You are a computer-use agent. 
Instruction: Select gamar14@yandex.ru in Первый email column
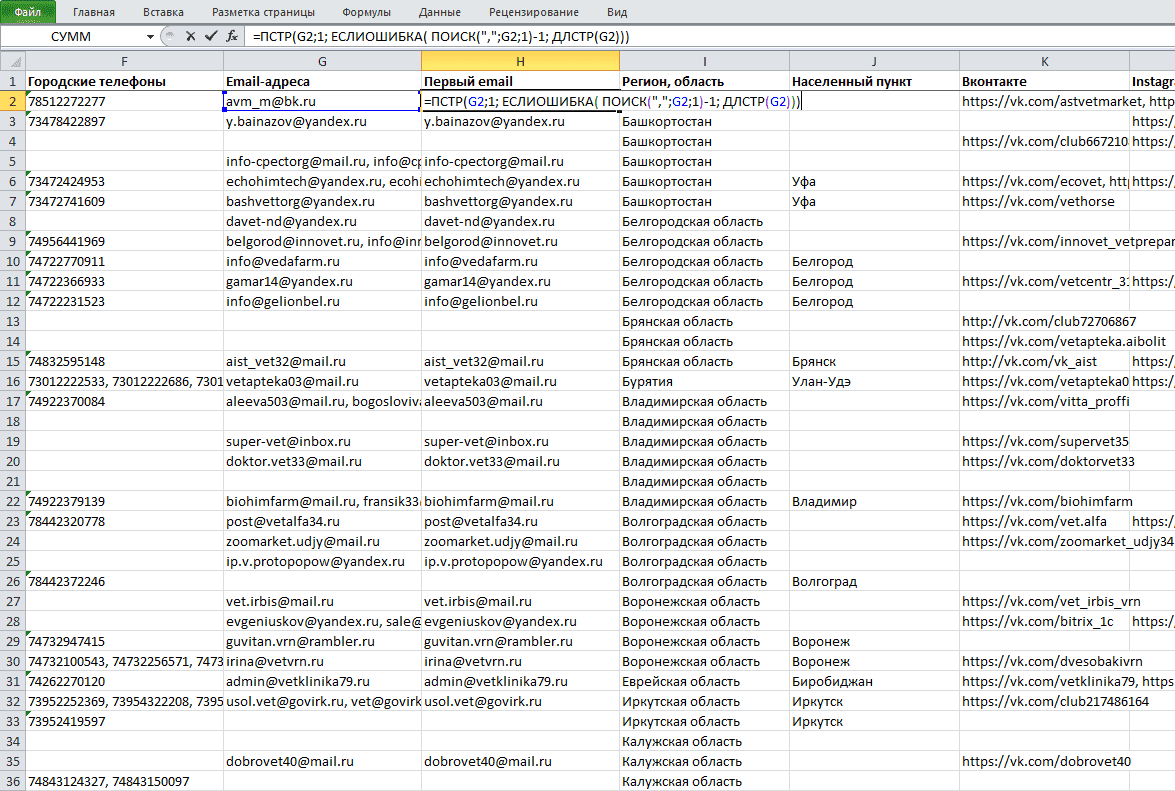[x=520, y=282]
